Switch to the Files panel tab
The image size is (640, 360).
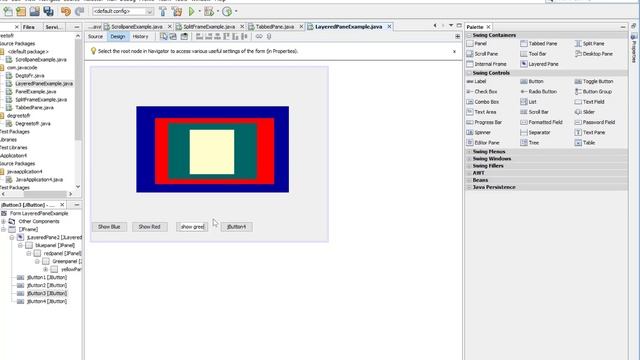point(29,27)
